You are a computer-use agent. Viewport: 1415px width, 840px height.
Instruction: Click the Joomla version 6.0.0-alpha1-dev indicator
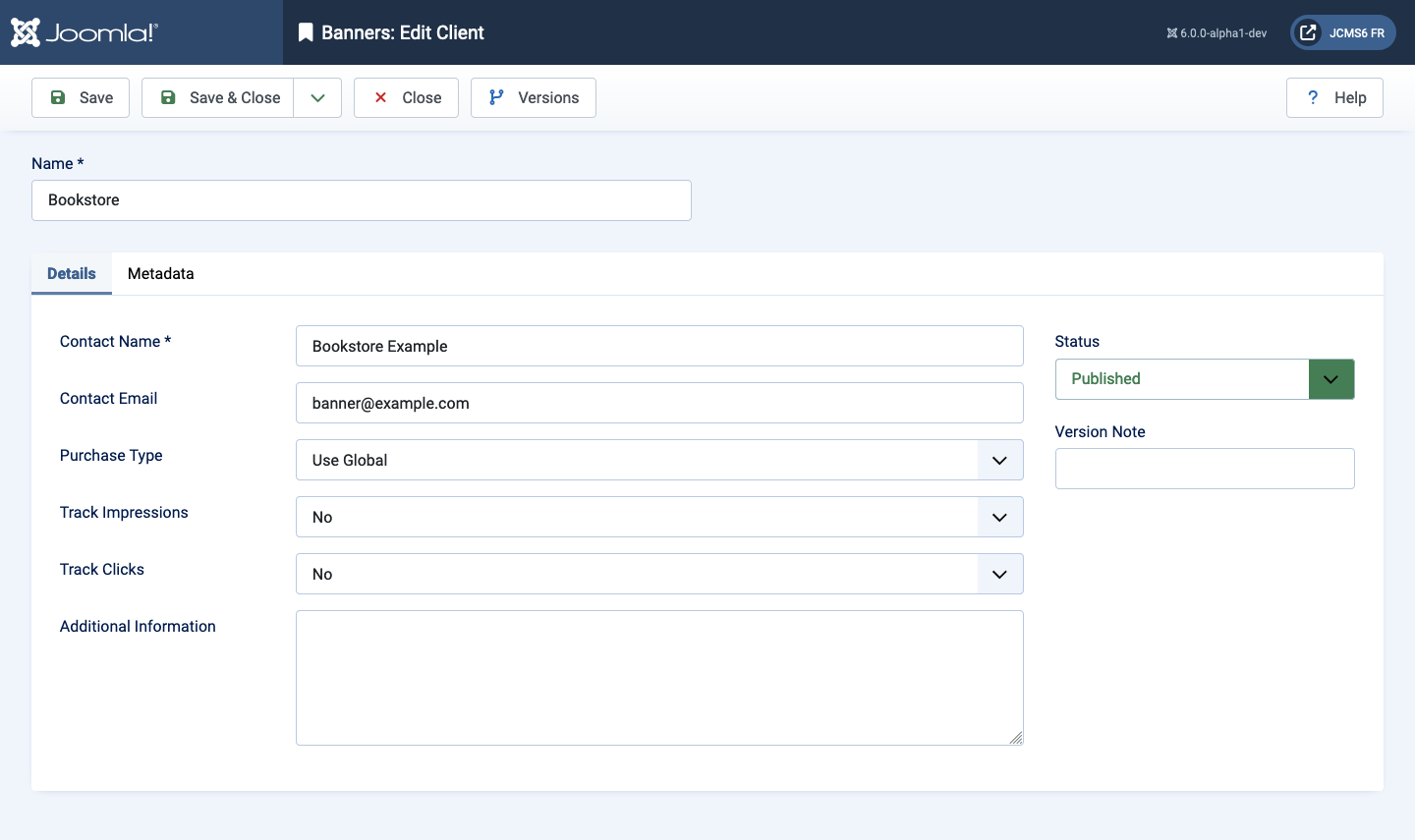(x=1217, y=33)
